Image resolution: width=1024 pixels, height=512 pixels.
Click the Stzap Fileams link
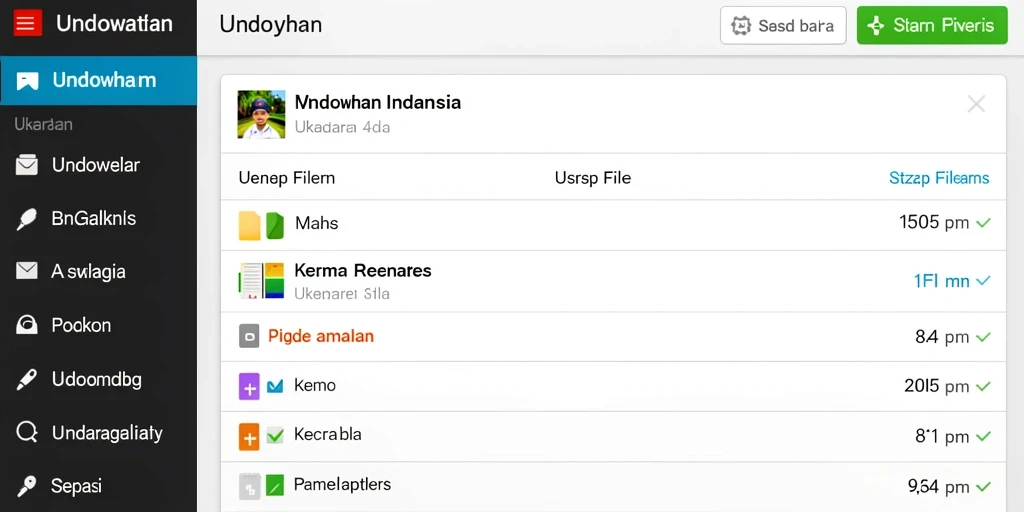(x=939, y=178)
